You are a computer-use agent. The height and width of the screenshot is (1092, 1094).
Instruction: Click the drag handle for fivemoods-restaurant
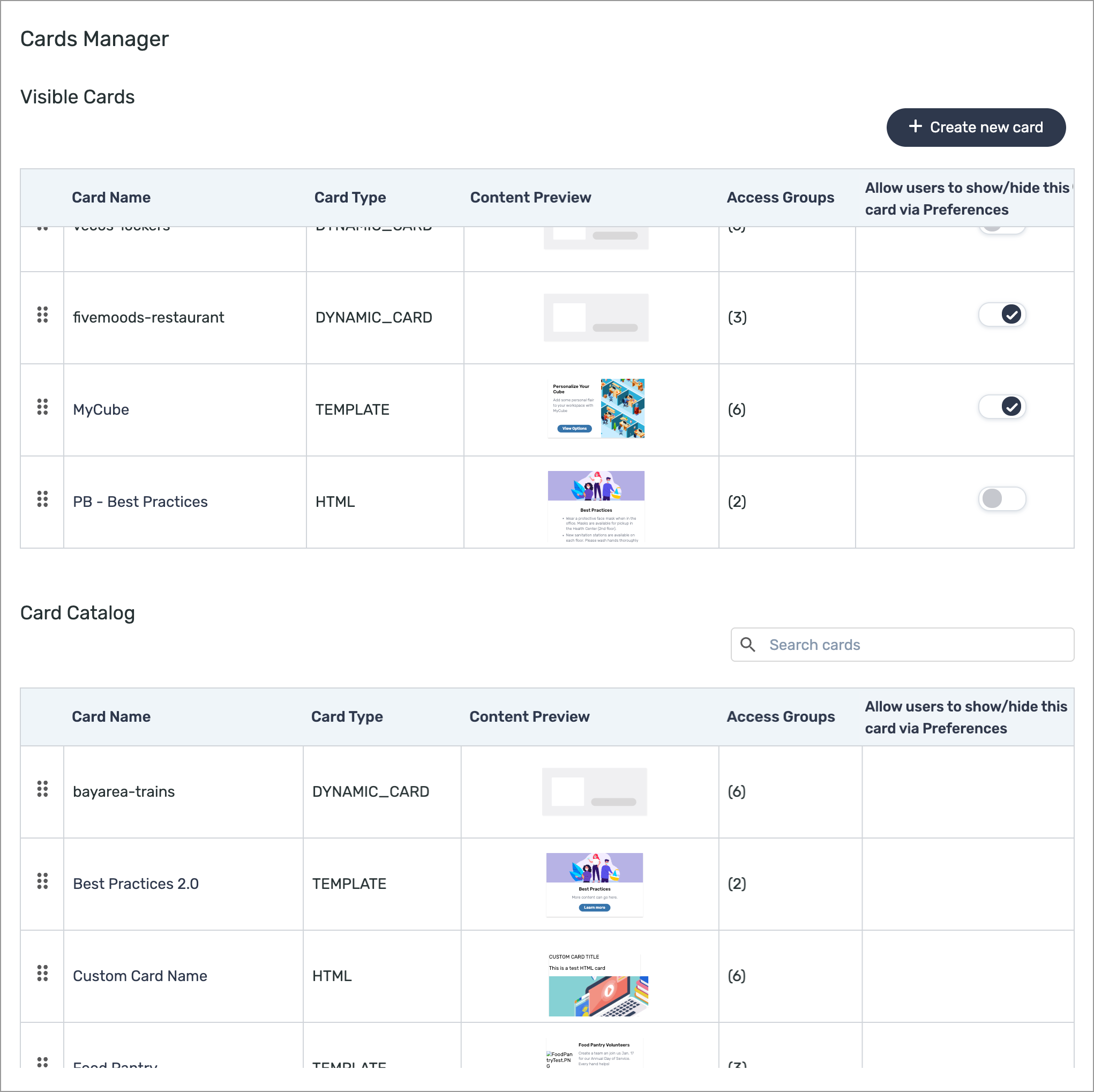click(42, 315)
